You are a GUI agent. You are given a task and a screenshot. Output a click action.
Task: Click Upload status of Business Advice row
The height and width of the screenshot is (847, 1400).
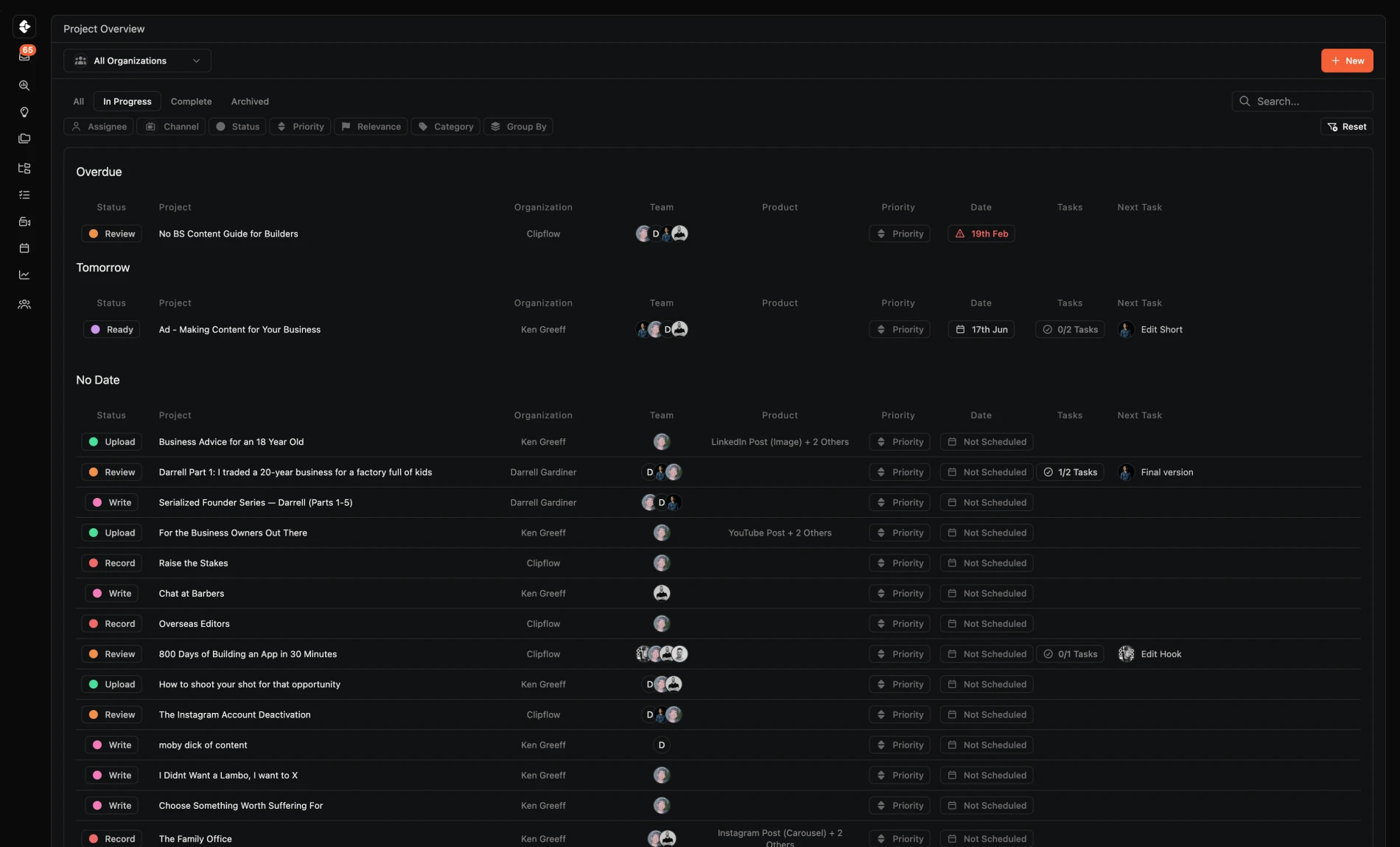tap(111, 442)
